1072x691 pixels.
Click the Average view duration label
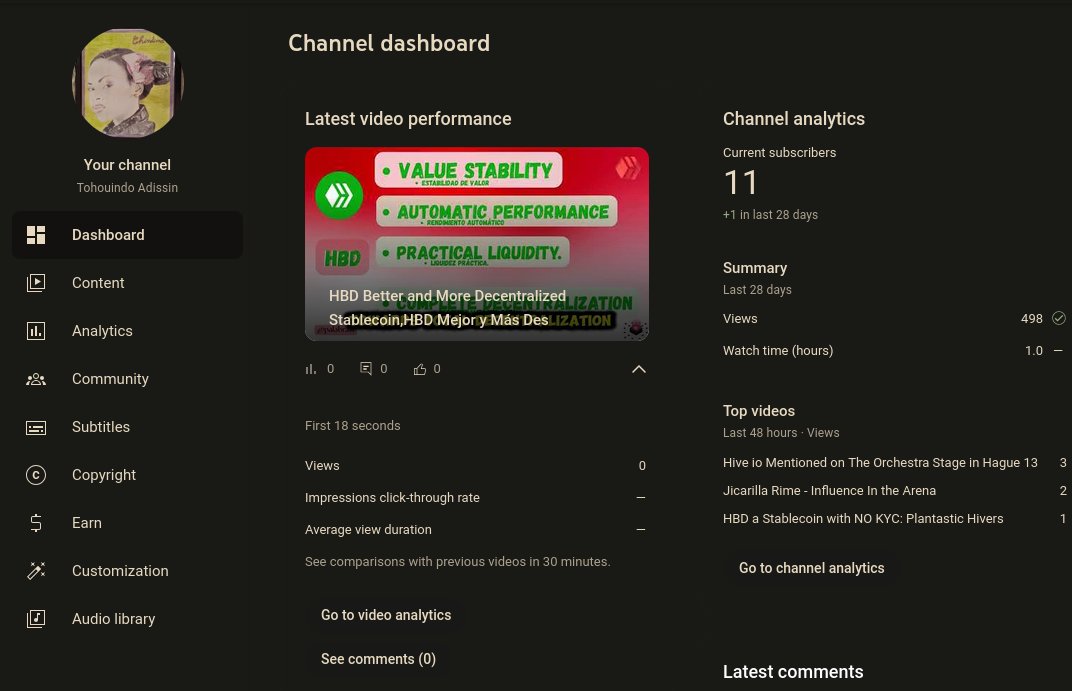[368, 530]
